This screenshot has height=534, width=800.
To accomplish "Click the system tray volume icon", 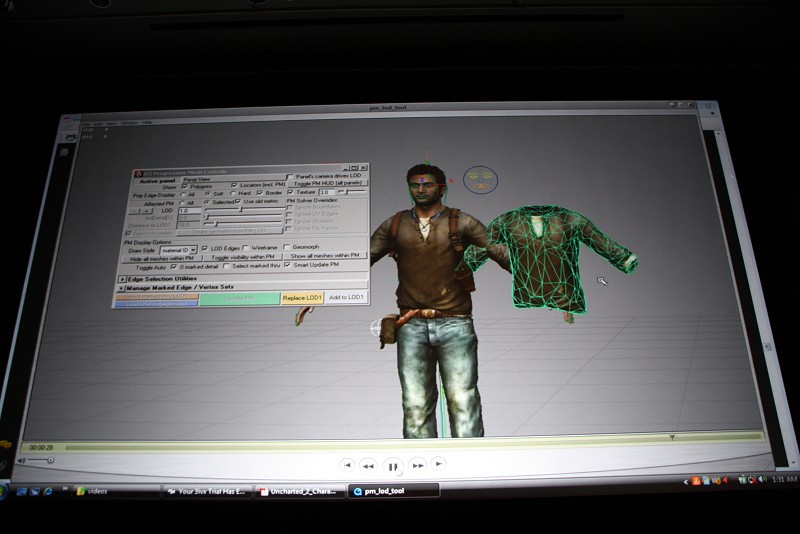I will (762, 479).
